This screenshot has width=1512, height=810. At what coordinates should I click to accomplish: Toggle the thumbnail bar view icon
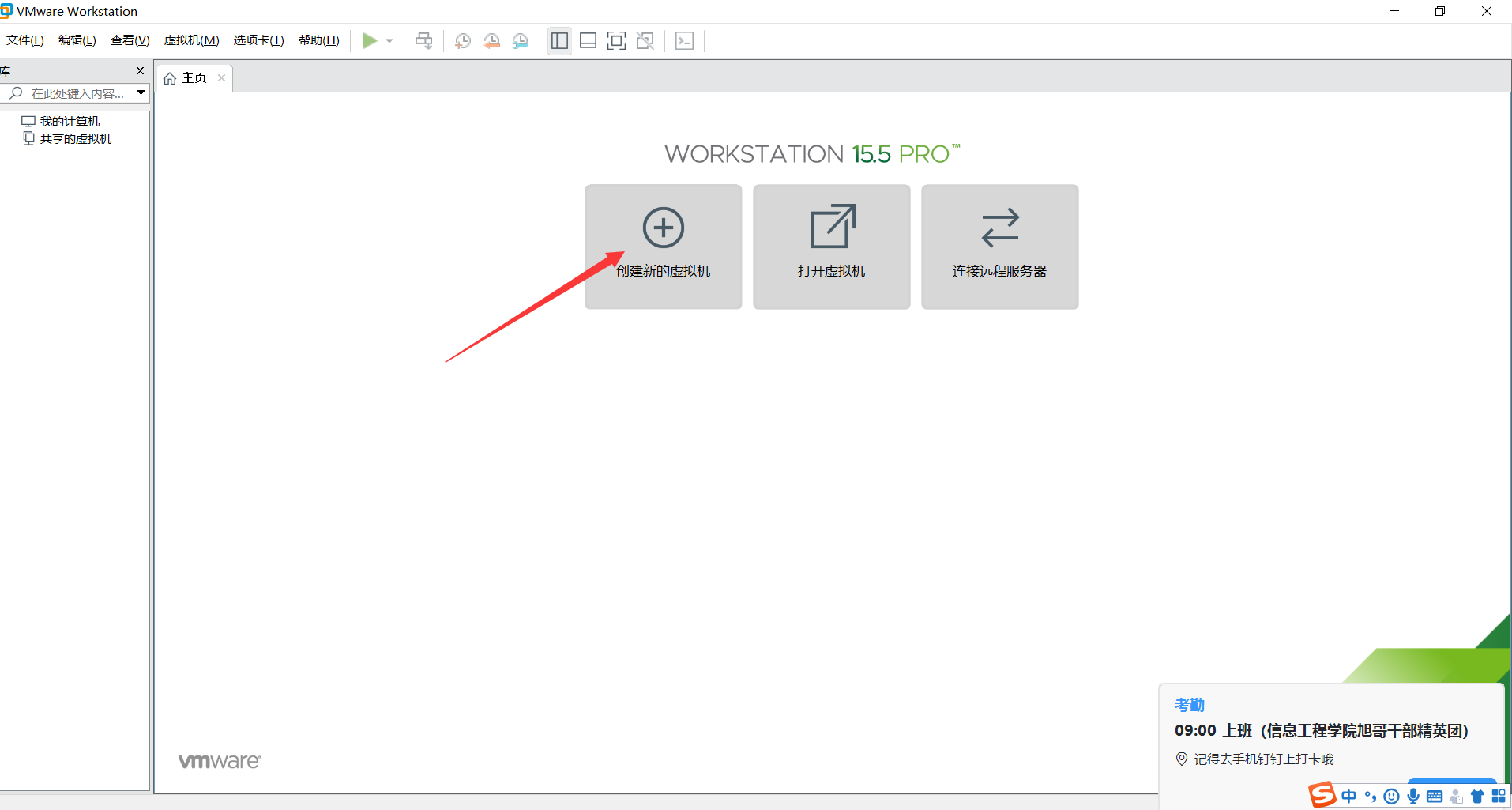588,41
